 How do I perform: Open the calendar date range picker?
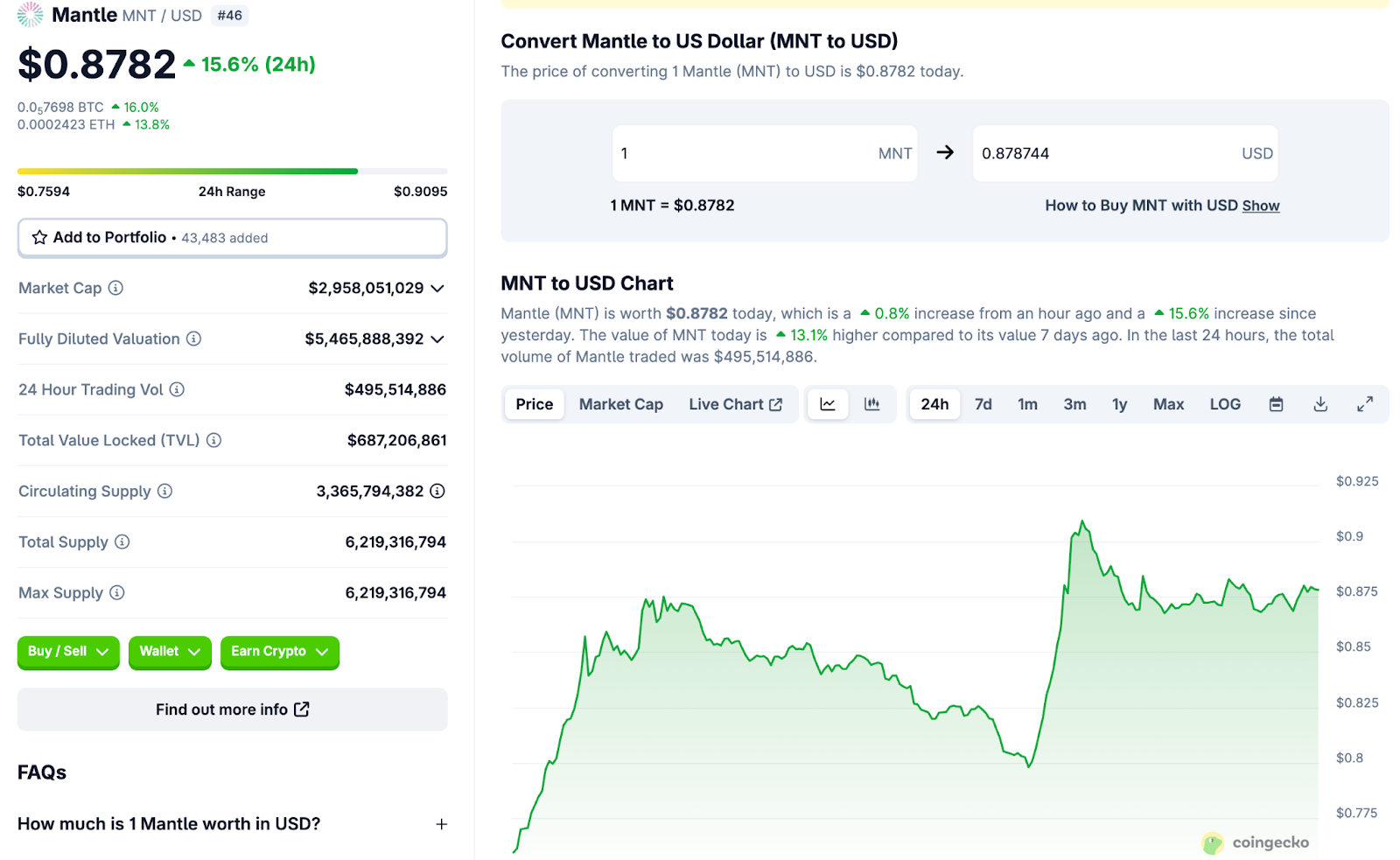[1277, 404]
